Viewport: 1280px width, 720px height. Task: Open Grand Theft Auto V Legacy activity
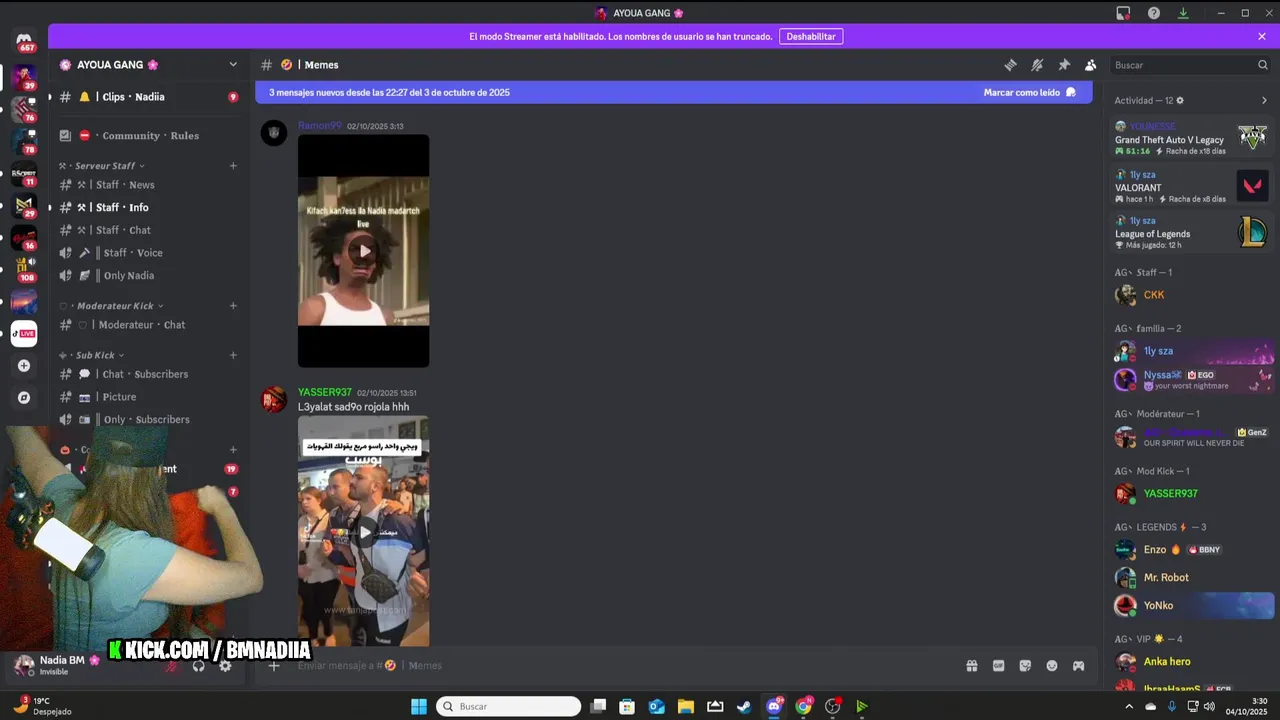[x=1191, y=138]
